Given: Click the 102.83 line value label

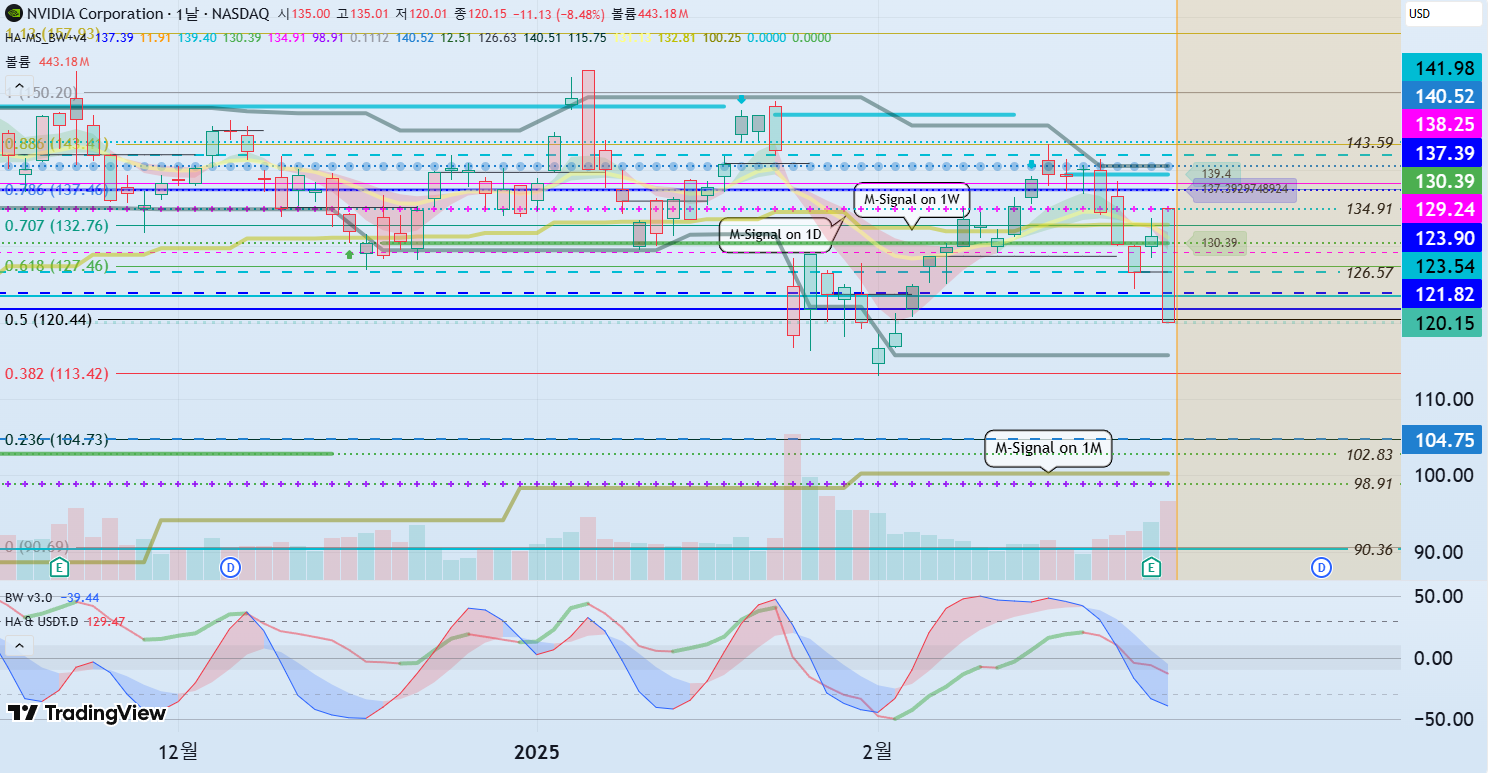Looking at the screenshot, I should [x=1370, y=454].
